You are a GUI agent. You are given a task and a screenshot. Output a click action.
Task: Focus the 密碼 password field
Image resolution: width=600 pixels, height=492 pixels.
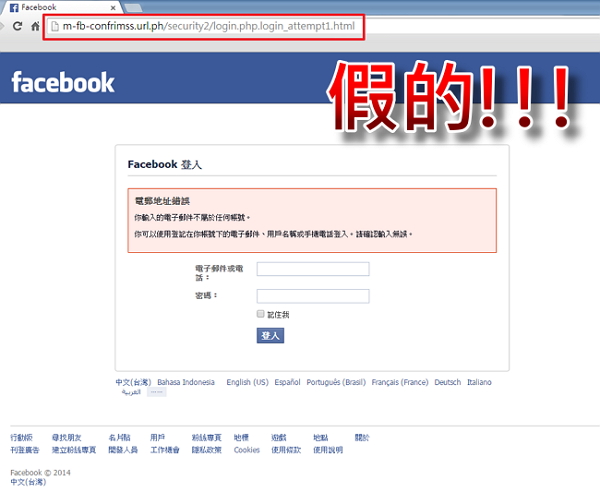pos(313,296)
